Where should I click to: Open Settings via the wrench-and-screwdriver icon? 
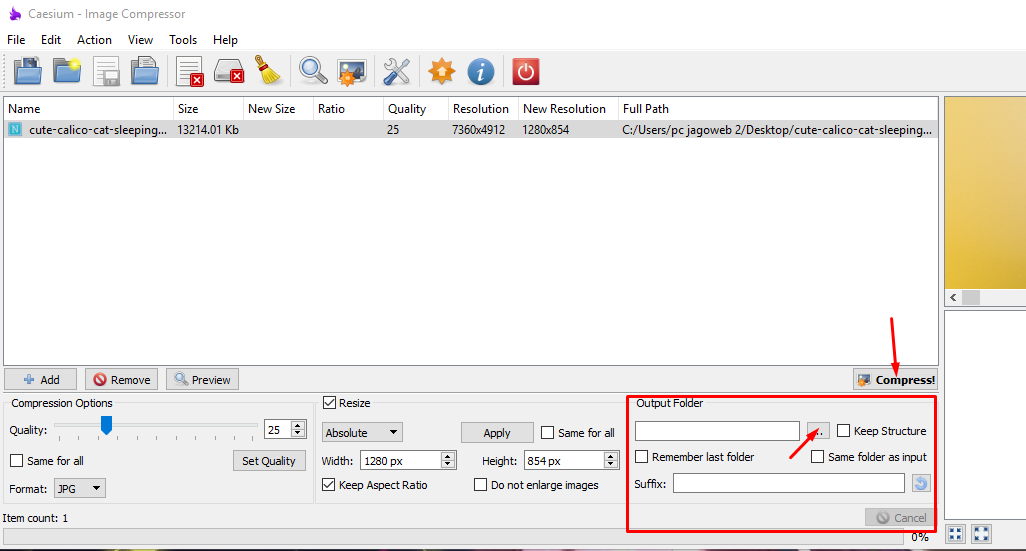point(397,71)
